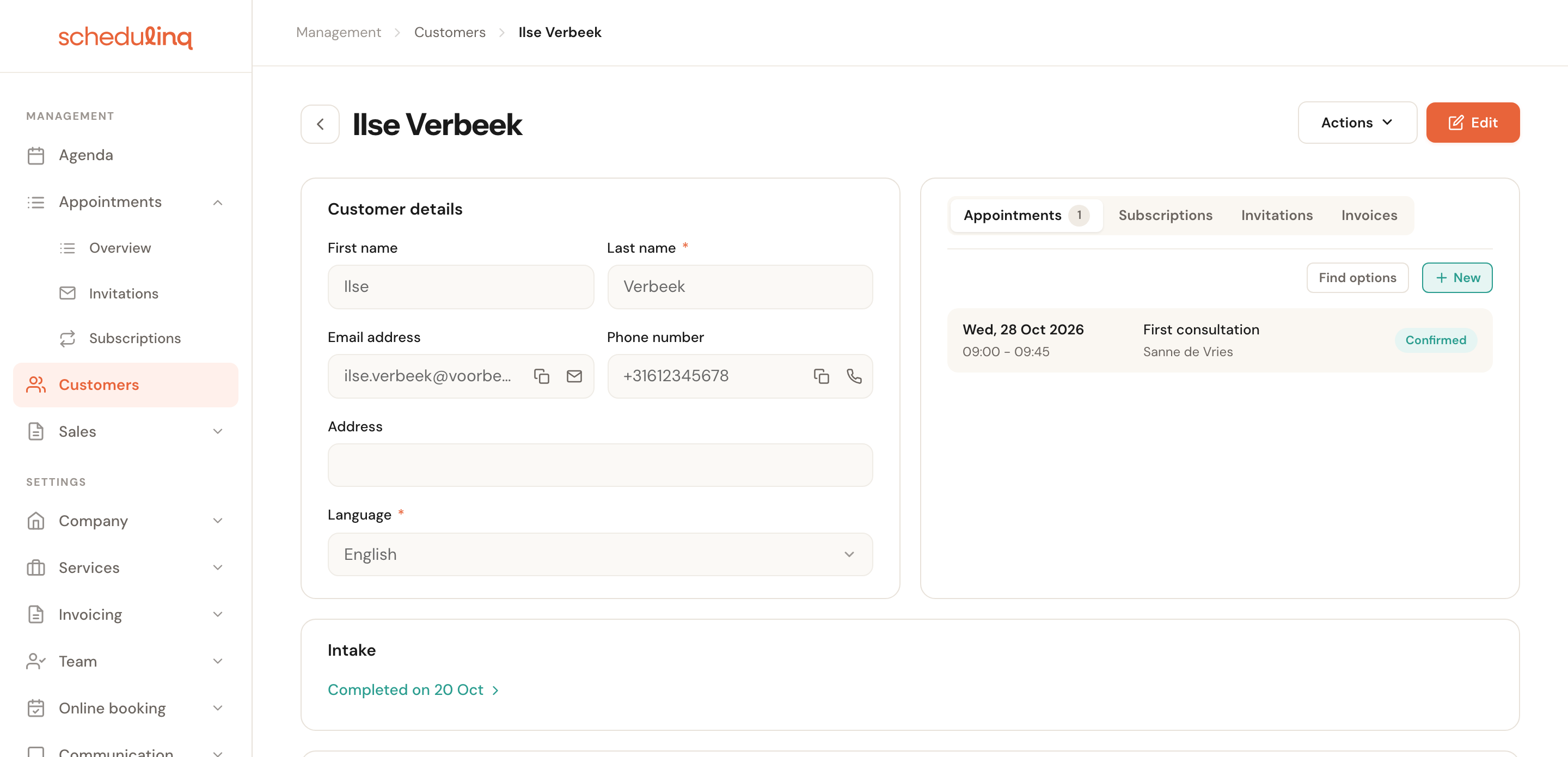The image size is (1568, 757).
Task: Click the orange Edit button
Action: [x=1472, y=123]
